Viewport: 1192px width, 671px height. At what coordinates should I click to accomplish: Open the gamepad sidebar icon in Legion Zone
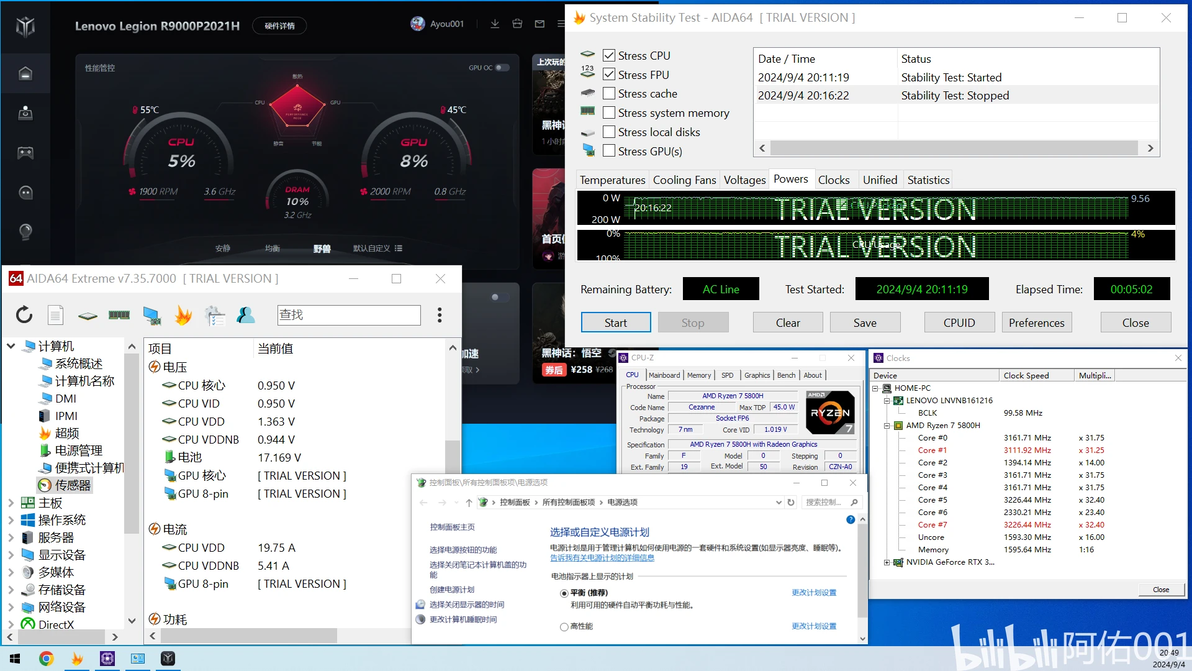[x=25, y=152]
